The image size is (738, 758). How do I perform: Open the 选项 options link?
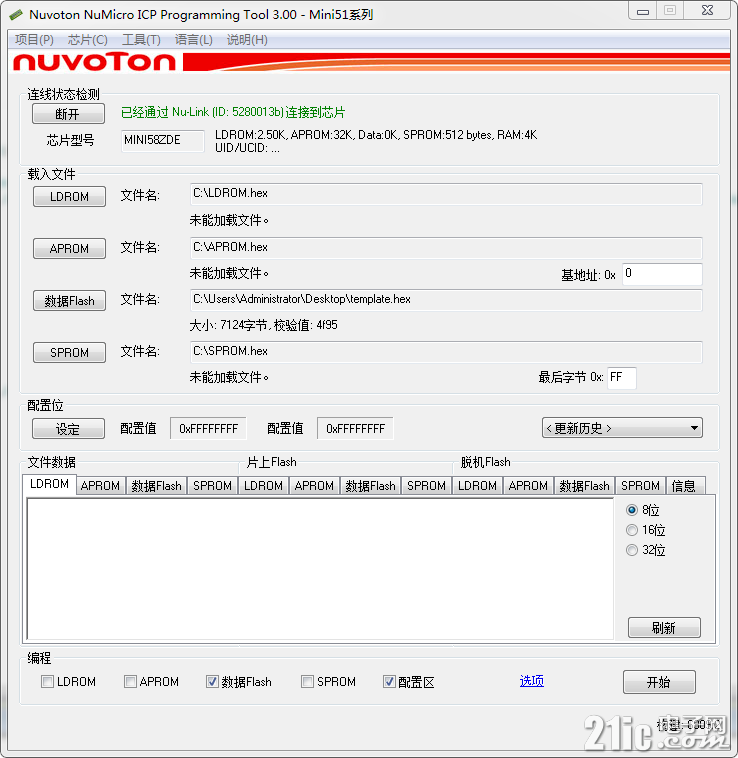(532, 681)
